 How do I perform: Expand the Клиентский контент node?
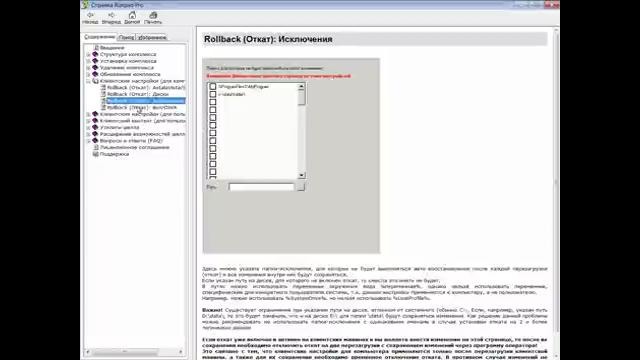point(88,121)
